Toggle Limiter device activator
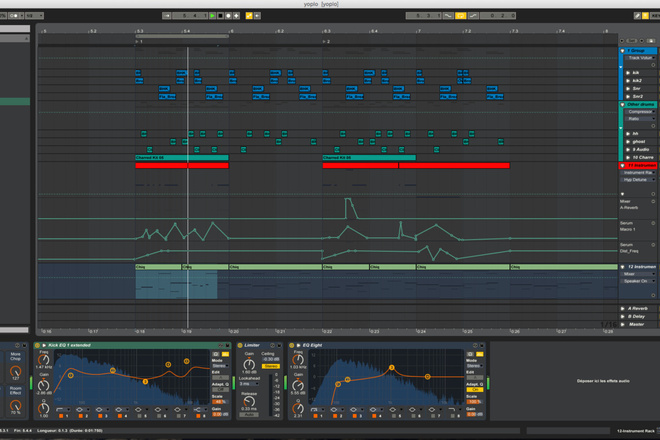Screen dimensions: 660x440 pos(240,345)
